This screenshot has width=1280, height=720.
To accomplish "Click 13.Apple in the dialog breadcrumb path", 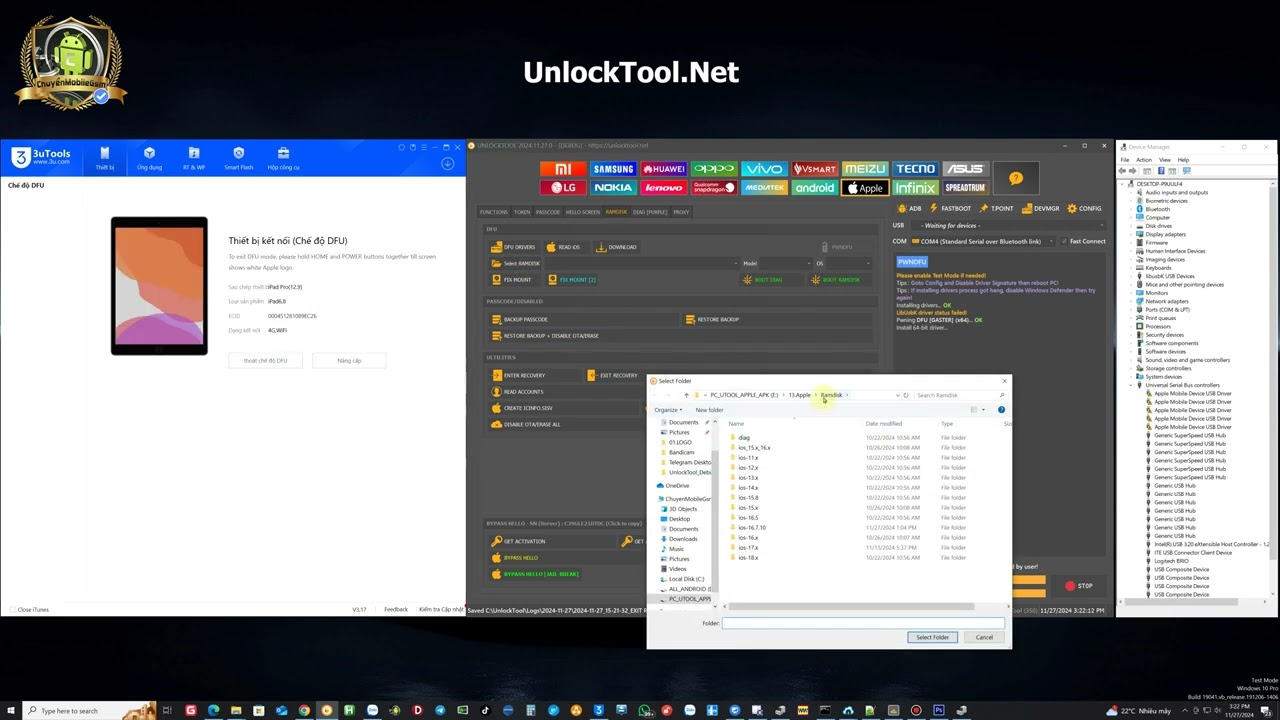I will 799,395.
